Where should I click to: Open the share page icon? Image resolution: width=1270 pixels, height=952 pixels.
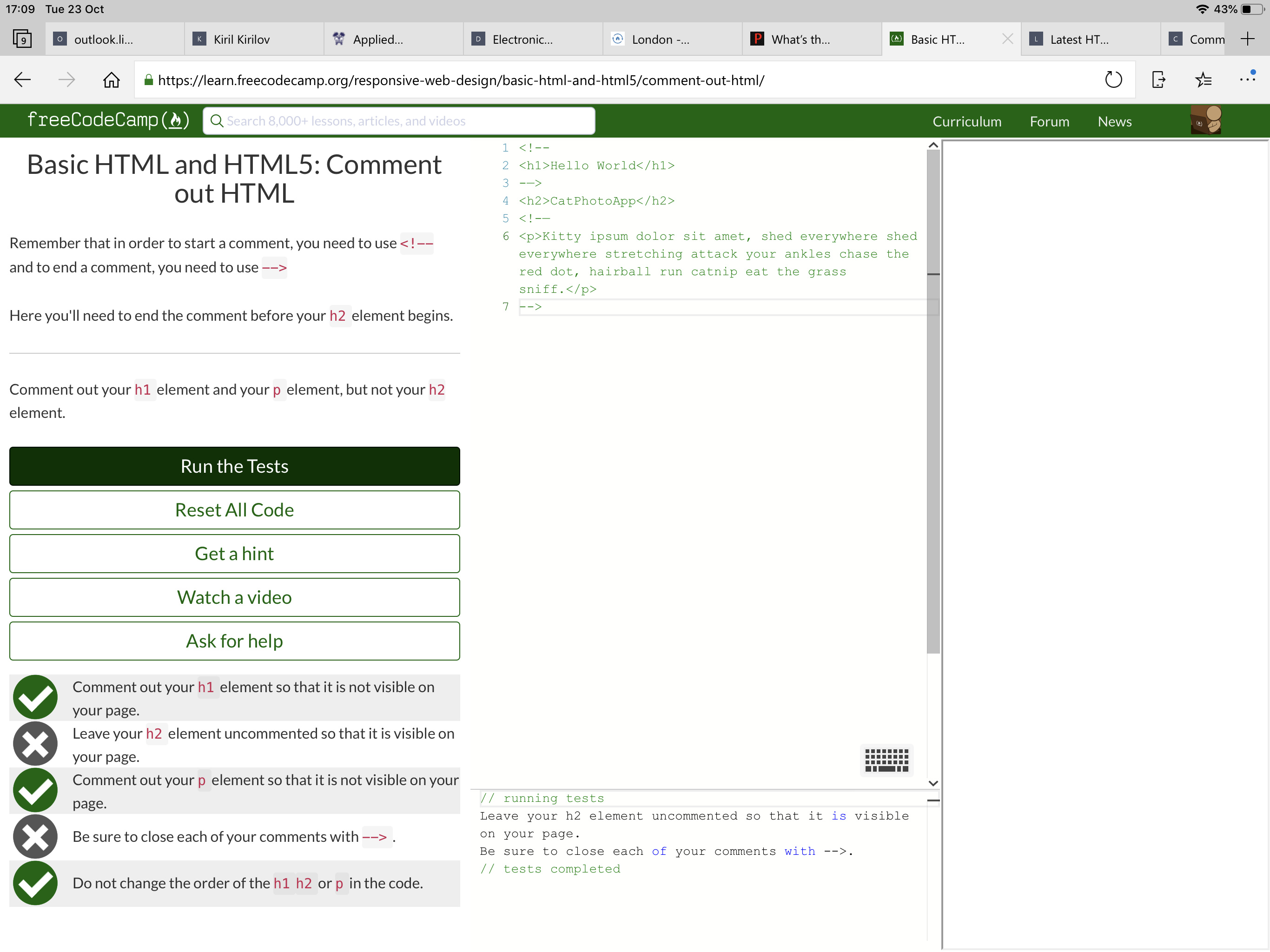1158,80
